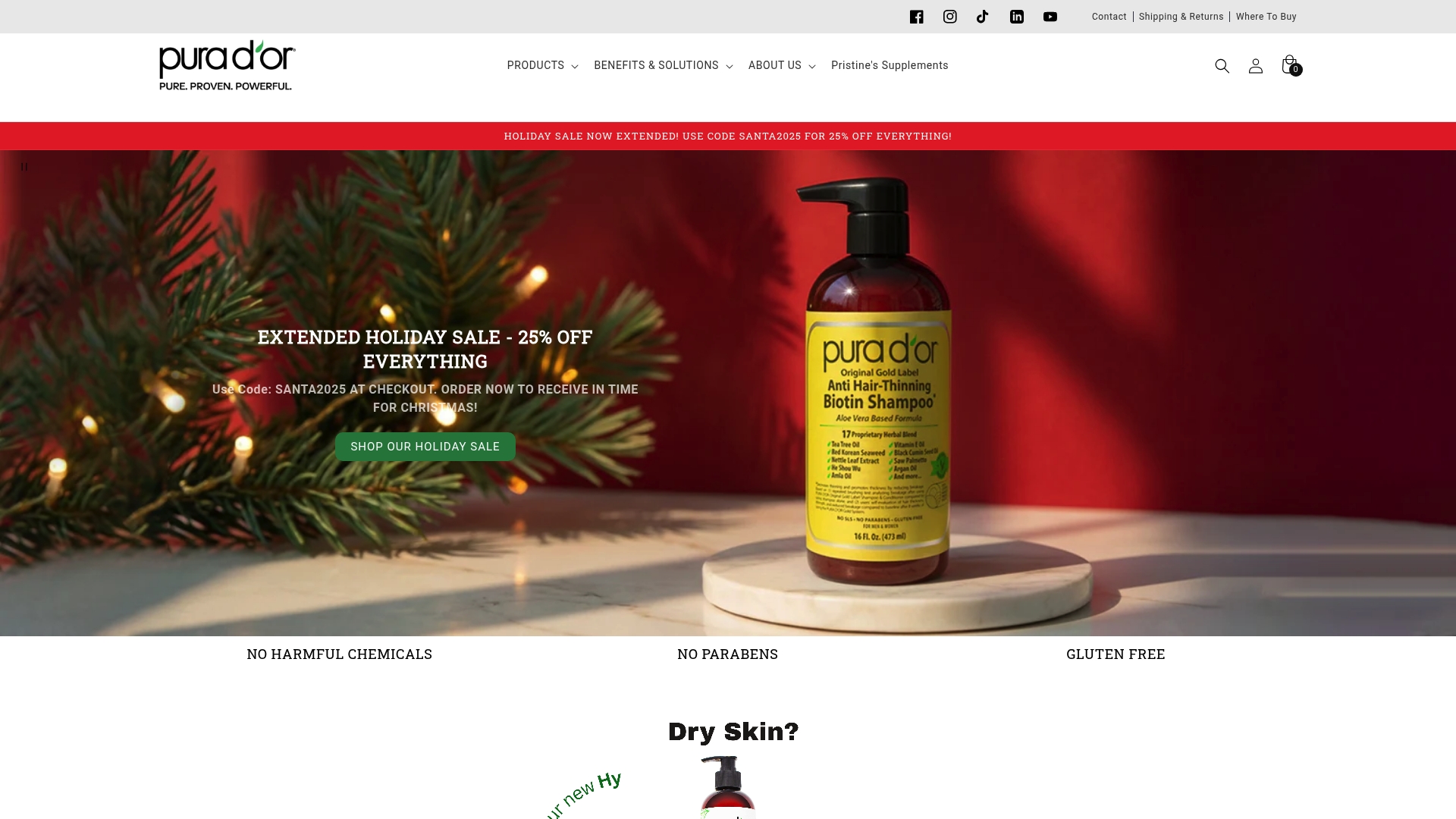Open Pristine's Supplements menu item
The height and width of the screenshot is (819, 1456).
point(889,65)
